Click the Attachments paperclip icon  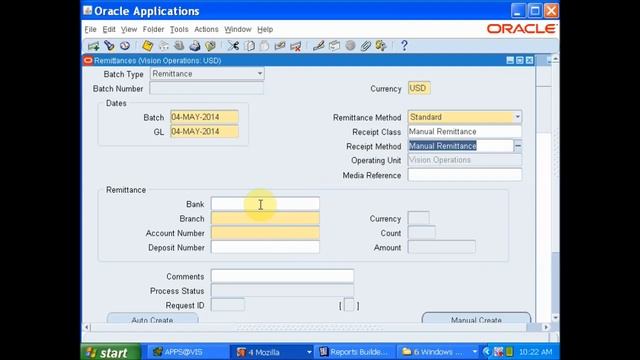click(365, 46)
